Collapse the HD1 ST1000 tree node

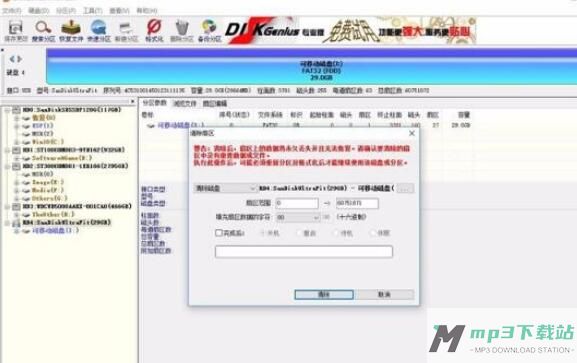(x=7, y=150)
